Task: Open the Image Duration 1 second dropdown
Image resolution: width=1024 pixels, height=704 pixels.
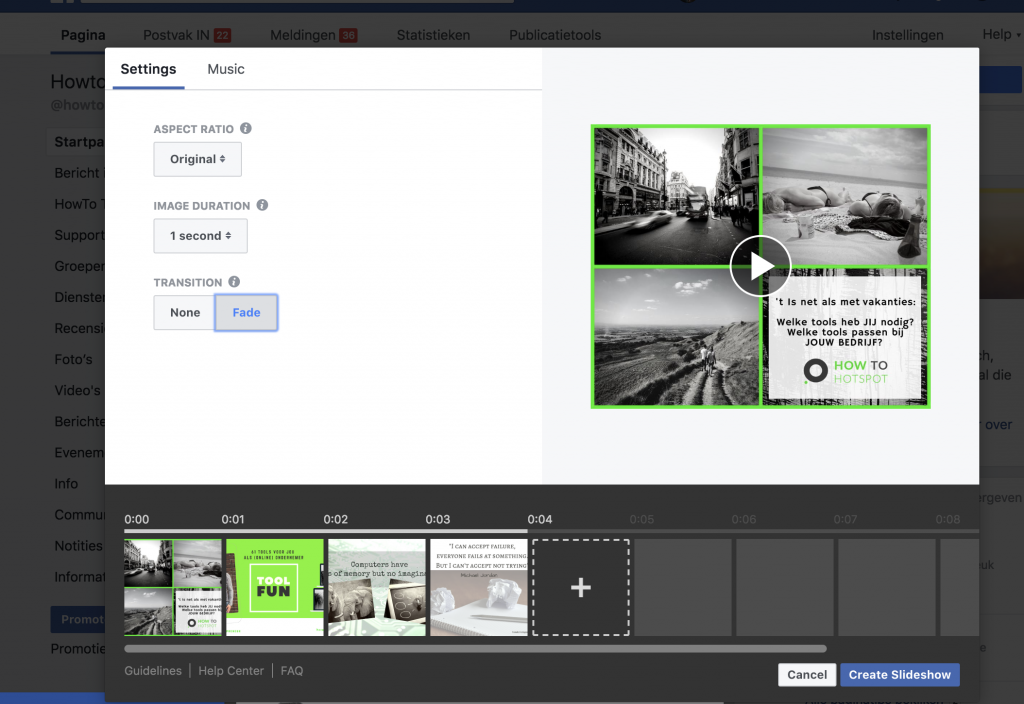Action: pos(200,236)
